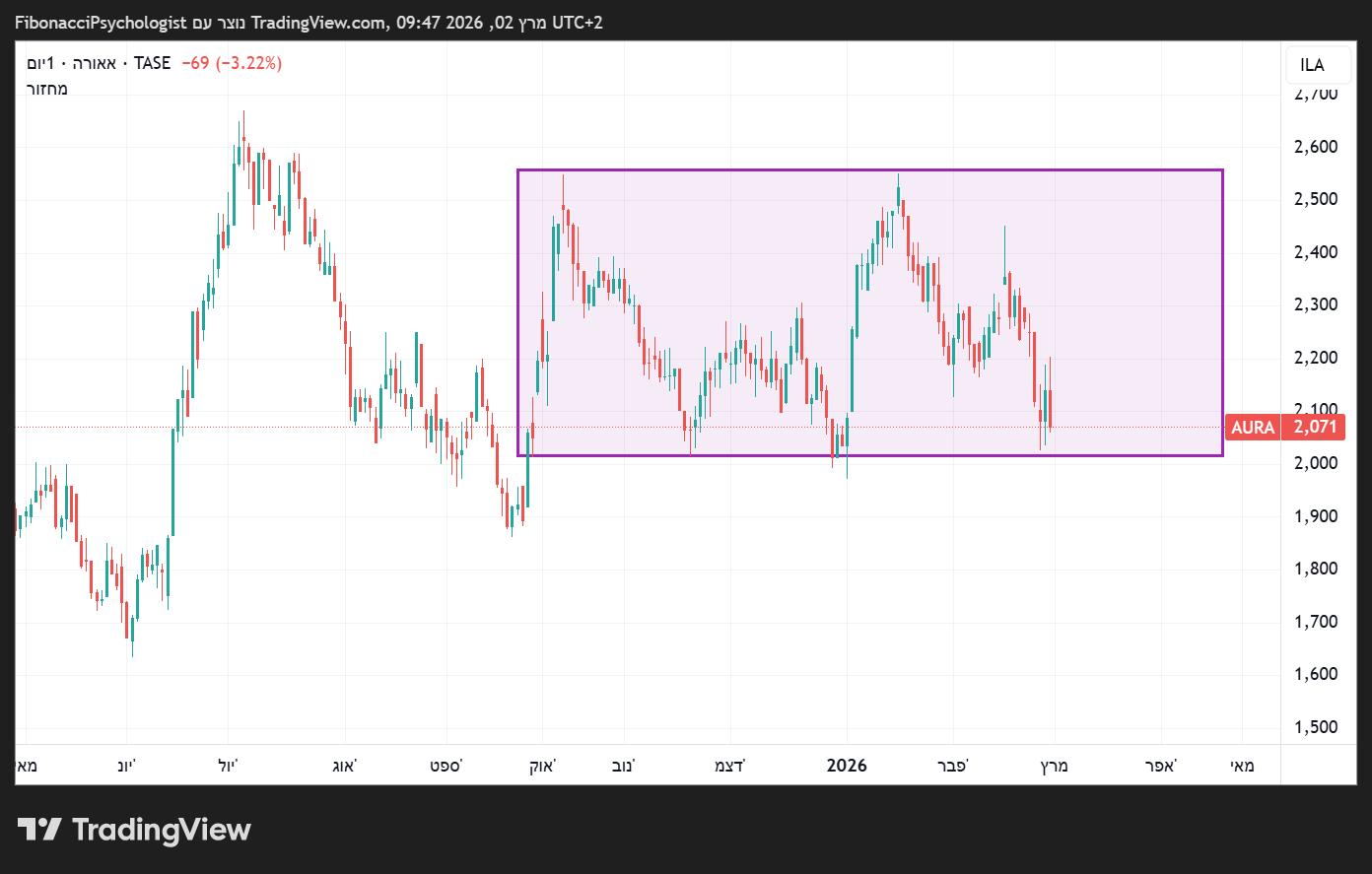This screenshot has height=874, width=1372.
Task: Click the UTC+2 timezone text
Action: [577, 23]
